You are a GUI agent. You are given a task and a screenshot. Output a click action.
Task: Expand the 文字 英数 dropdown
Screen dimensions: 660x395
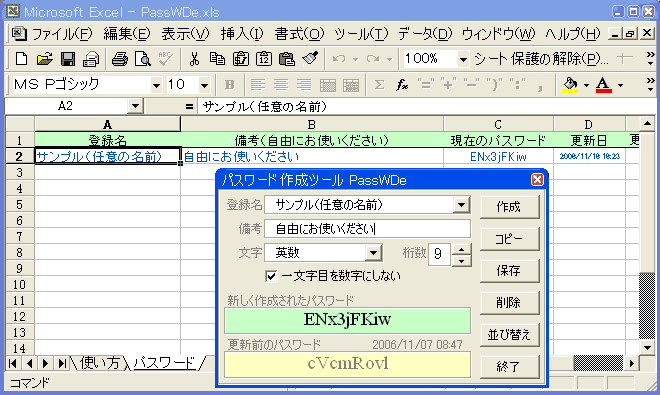(373, 253)
